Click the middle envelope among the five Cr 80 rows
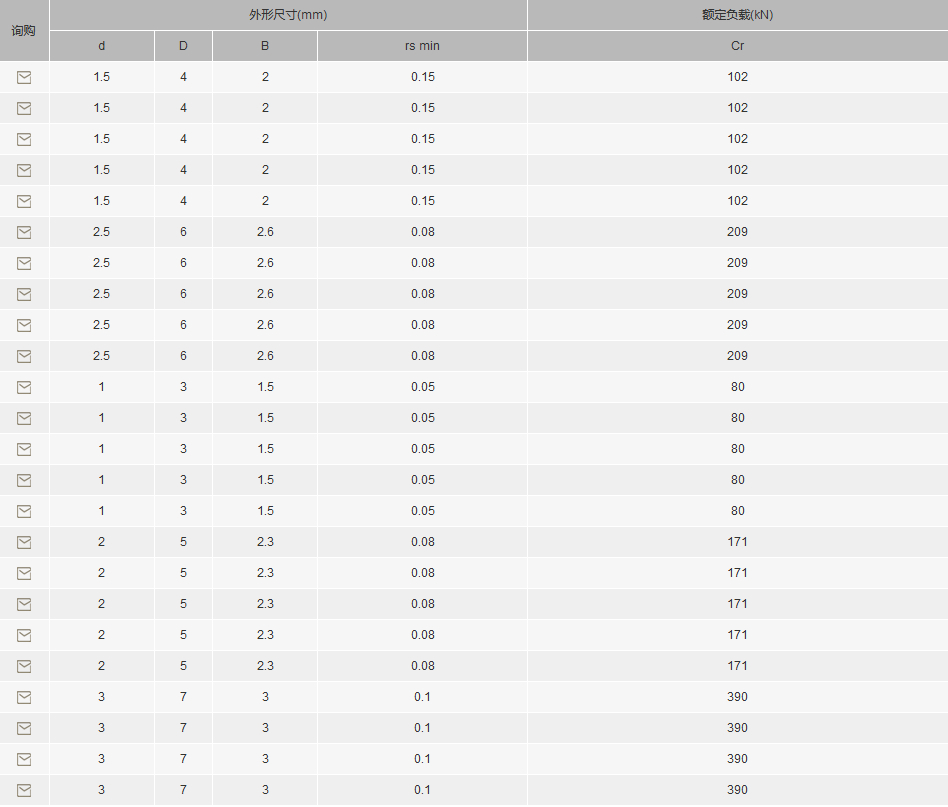 24,449
